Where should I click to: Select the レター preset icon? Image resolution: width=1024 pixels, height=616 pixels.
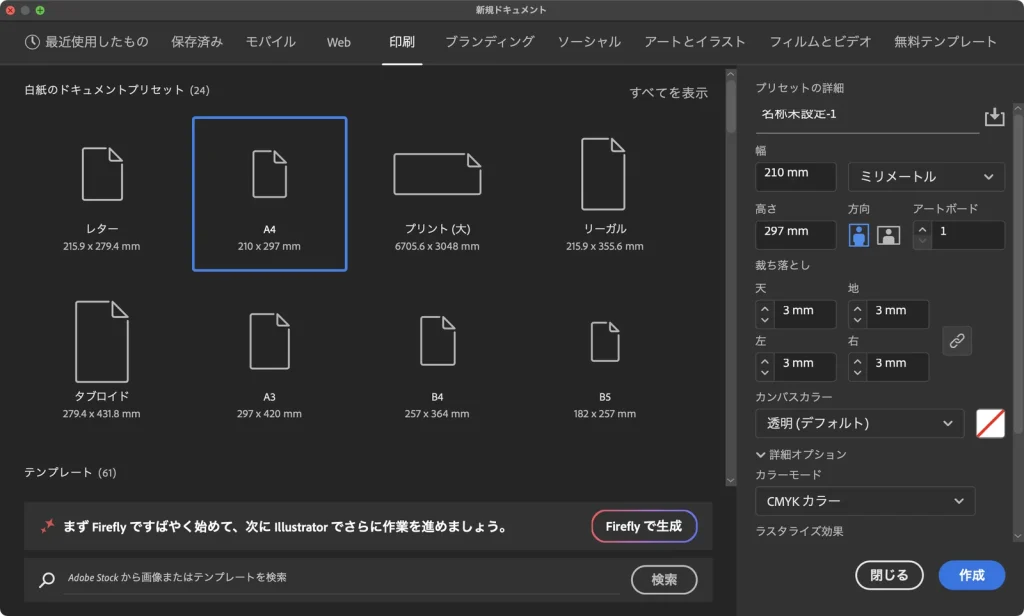(x=102, y=174)
